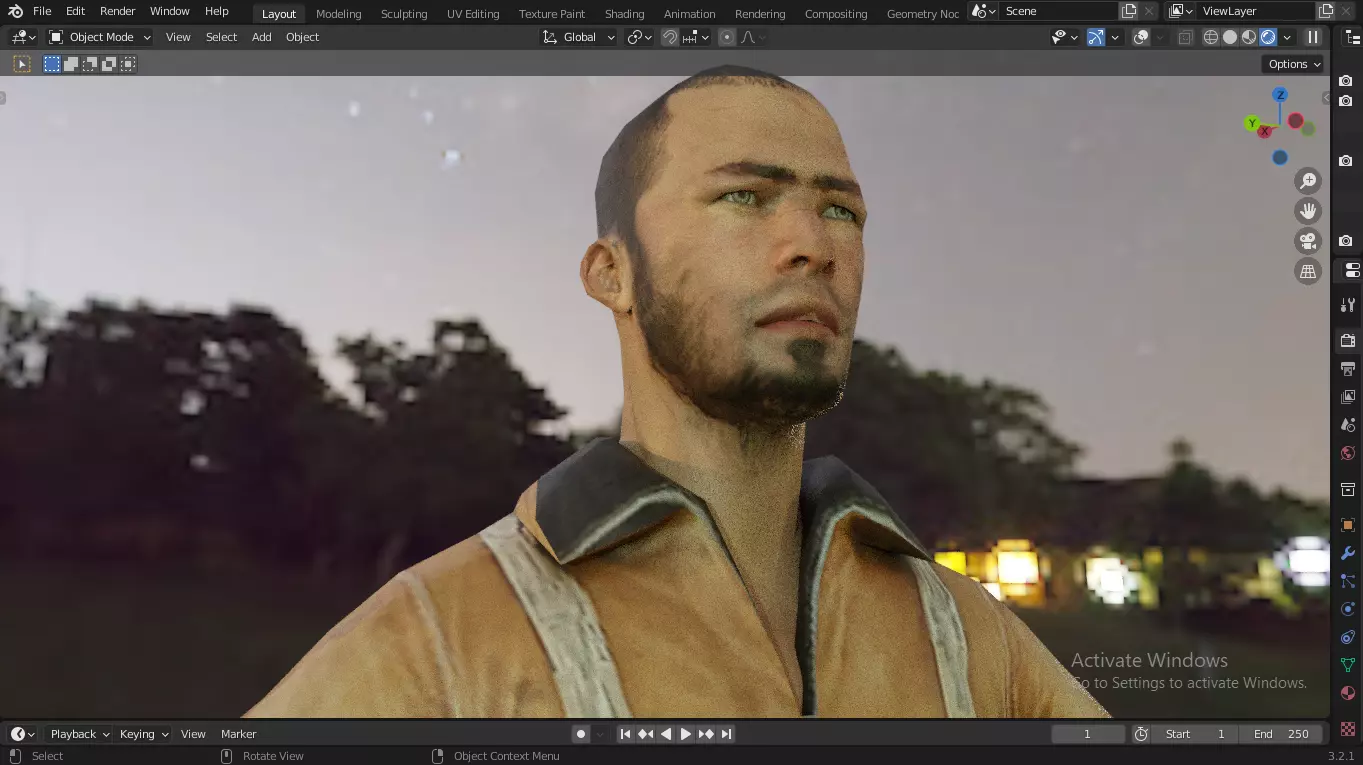
Task: Open the Texture properties tab
Action: (x=1348, y=729)
